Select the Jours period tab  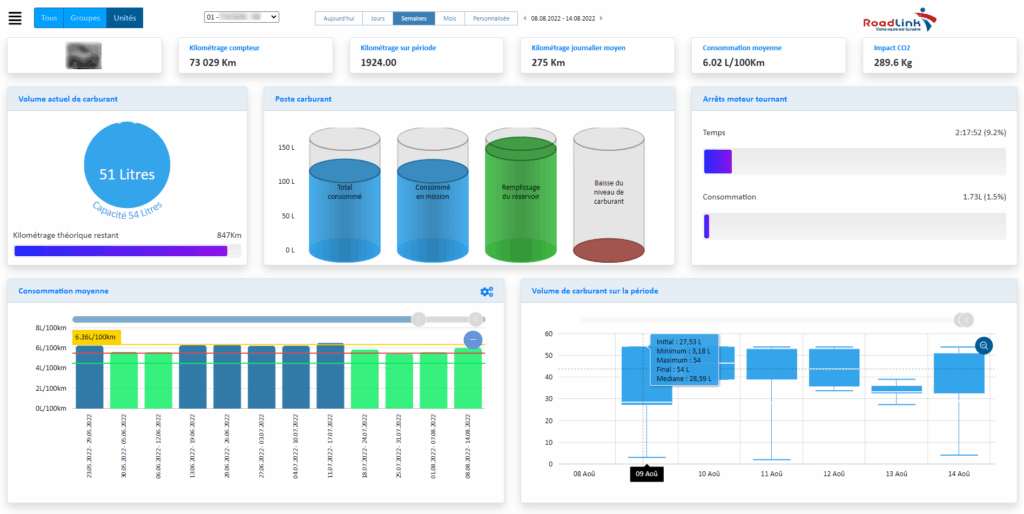click(x=377, y=18)
